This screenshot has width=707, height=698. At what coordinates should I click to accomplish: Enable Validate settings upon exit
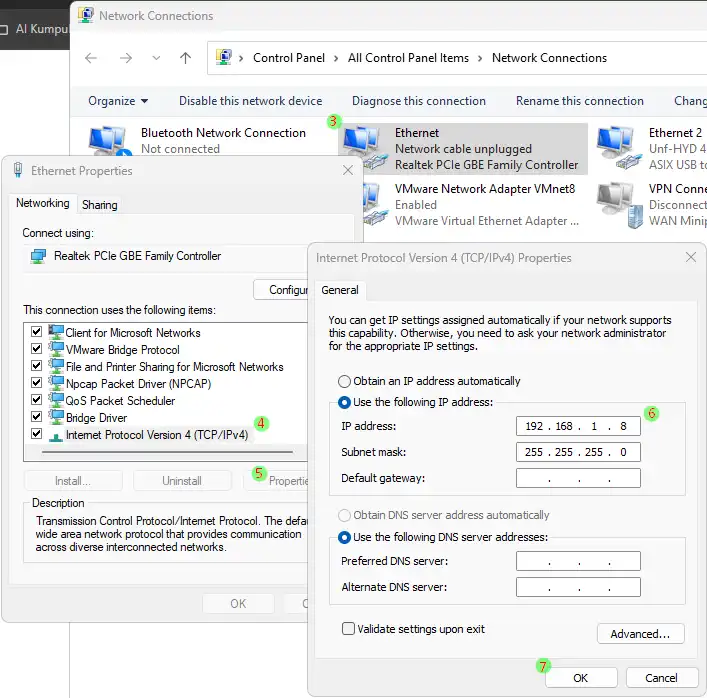tap(348, 629)
